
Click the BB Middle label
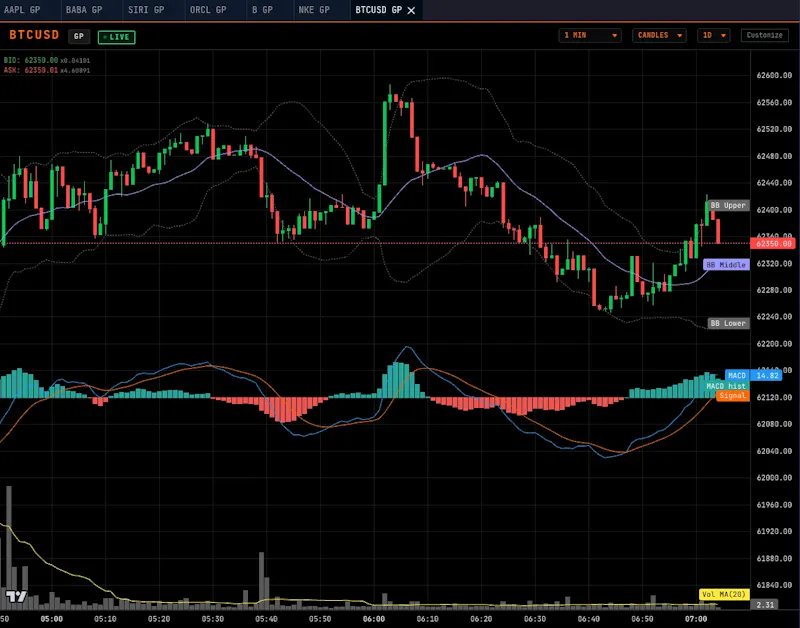(x=726, y=265)
